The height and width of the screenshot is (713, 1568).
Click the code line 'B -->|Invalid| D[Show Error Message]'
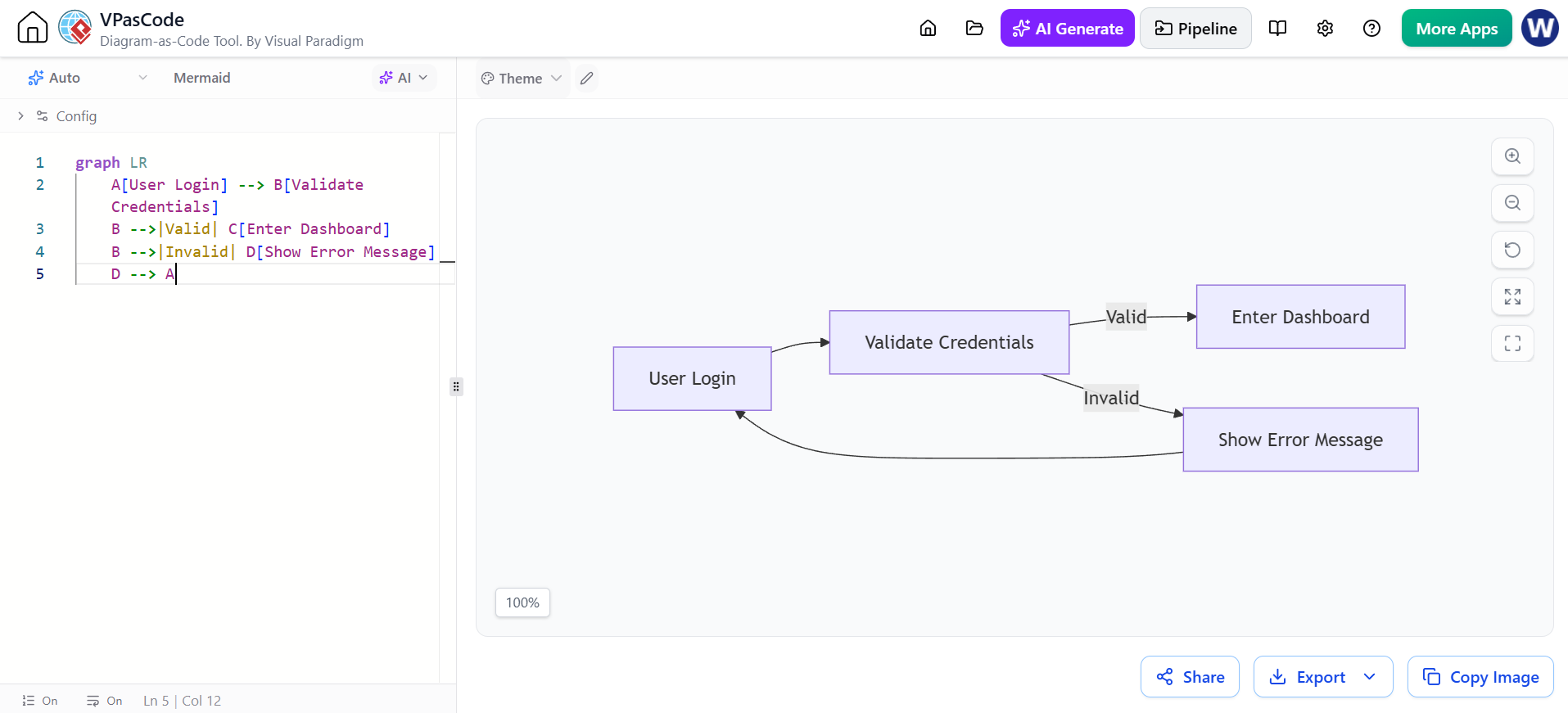click(x=273, y=251)
